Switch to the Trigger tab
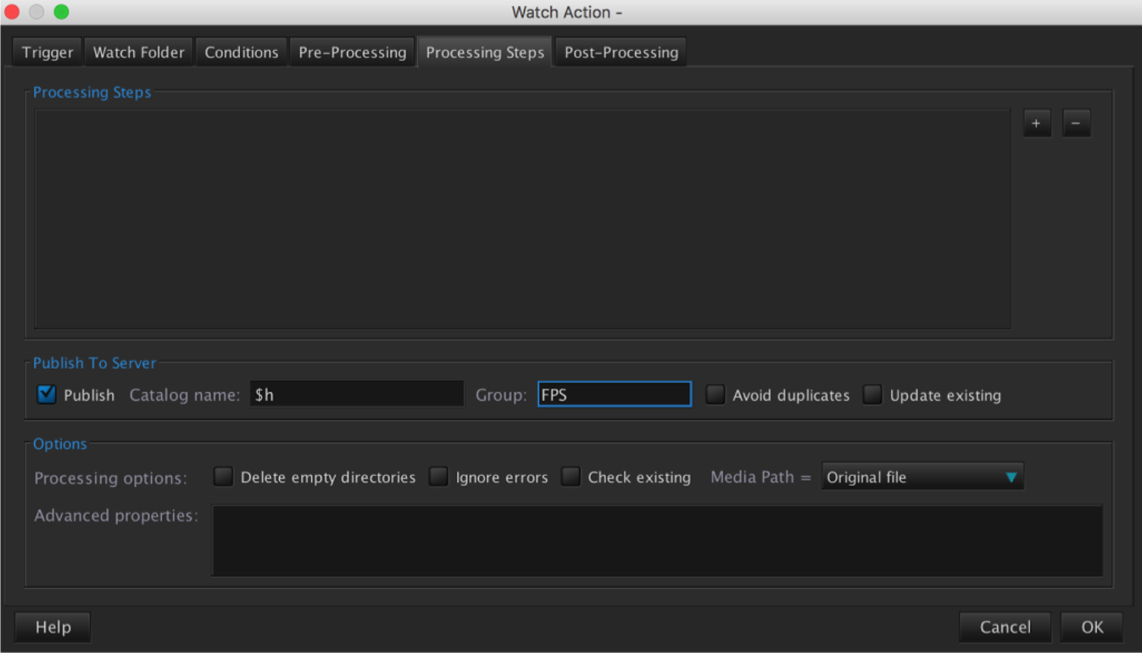This screenshot has height=657, width=1143. [x=47, y=52]
